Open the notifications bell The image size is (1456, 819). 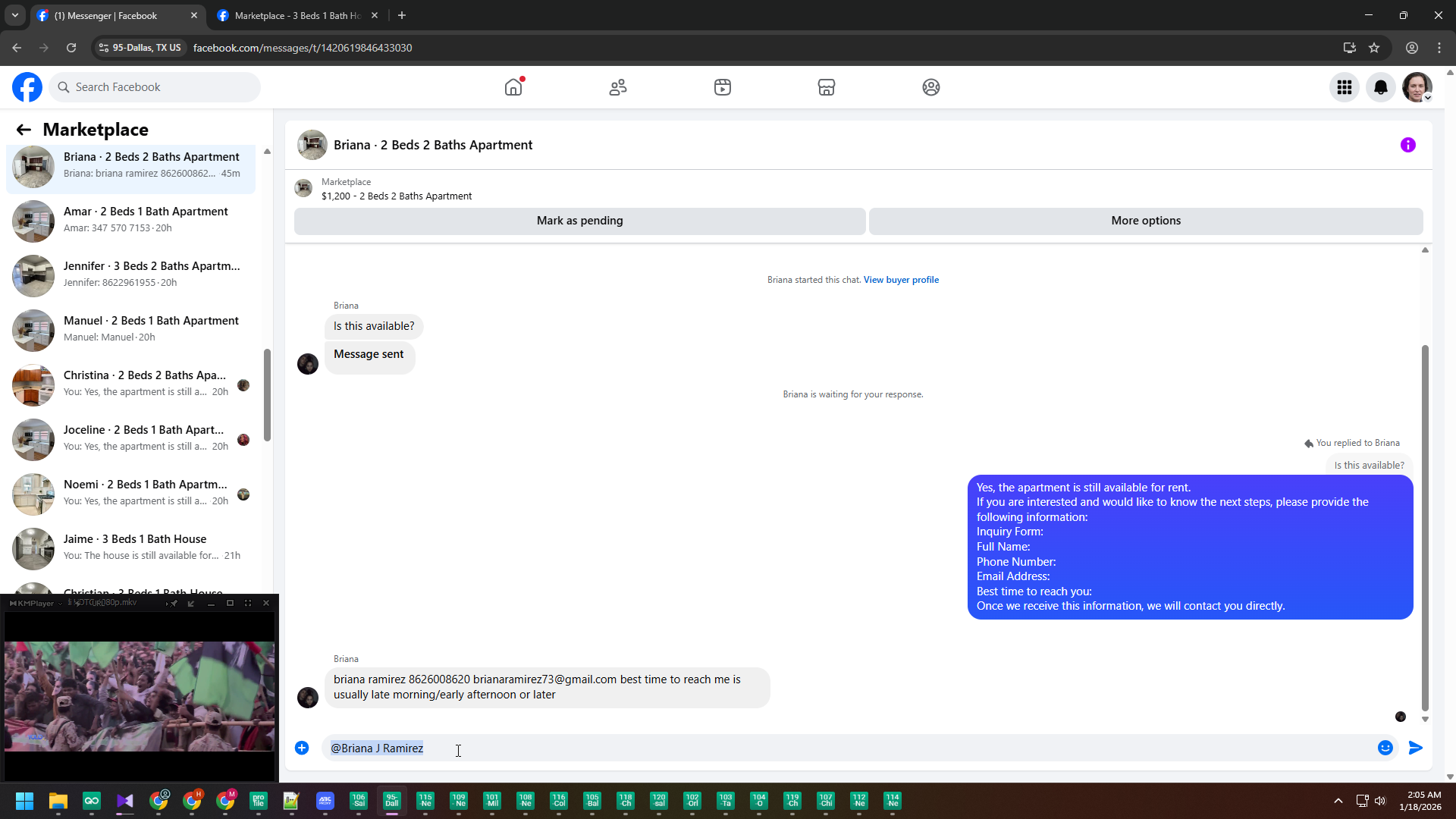[x=1381, y=87]
